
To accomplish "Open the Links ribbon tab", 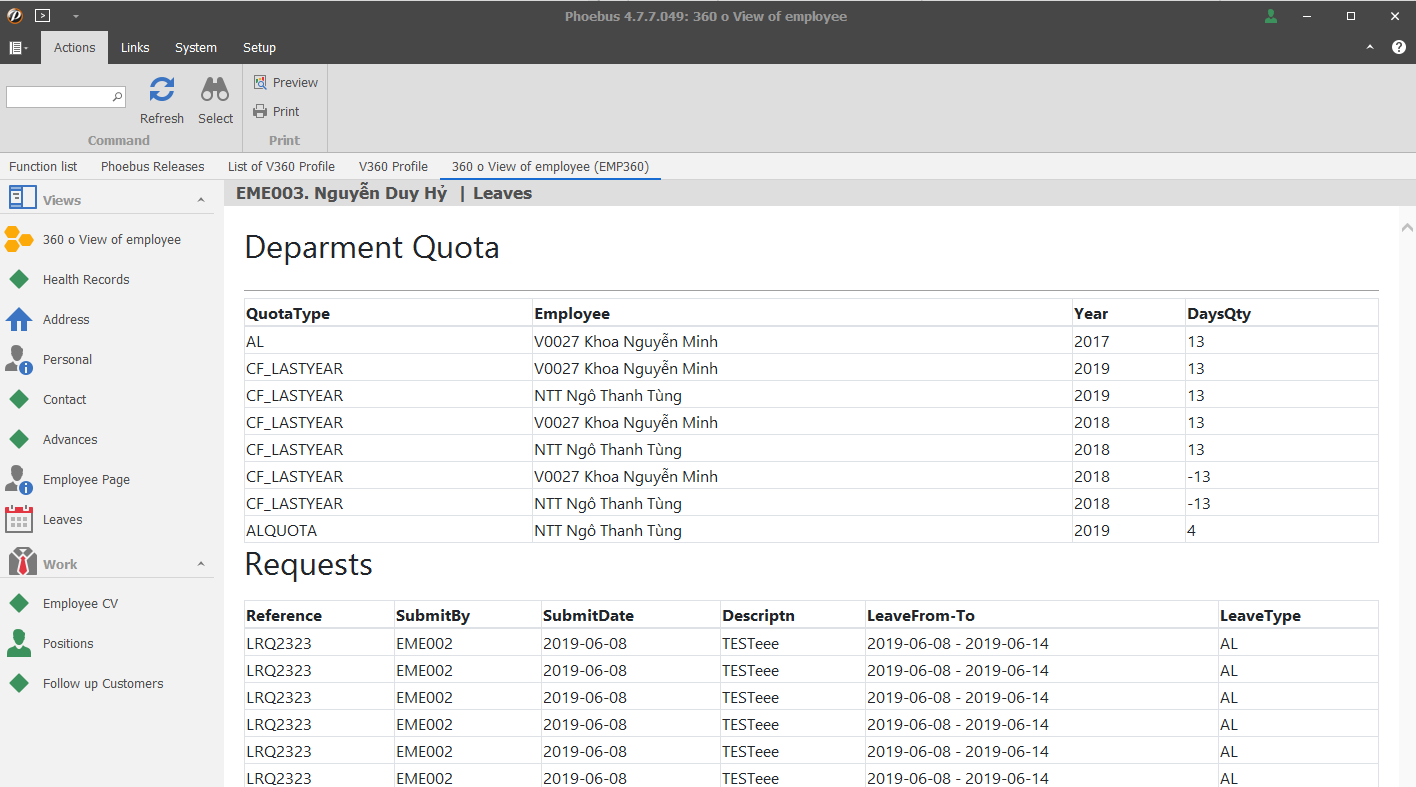I will [x=135, y=48].
